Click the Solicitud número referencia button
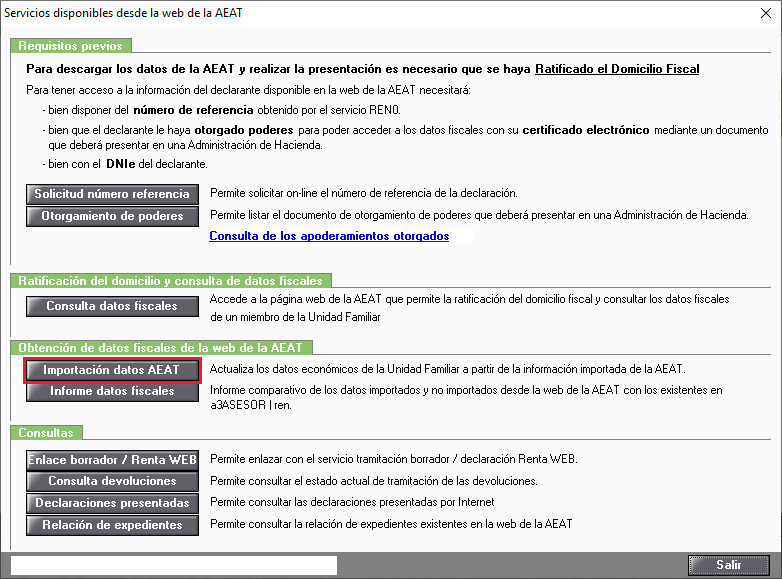Image resolution: width=782 pixels, height=579 pixels. coord(112,194)
